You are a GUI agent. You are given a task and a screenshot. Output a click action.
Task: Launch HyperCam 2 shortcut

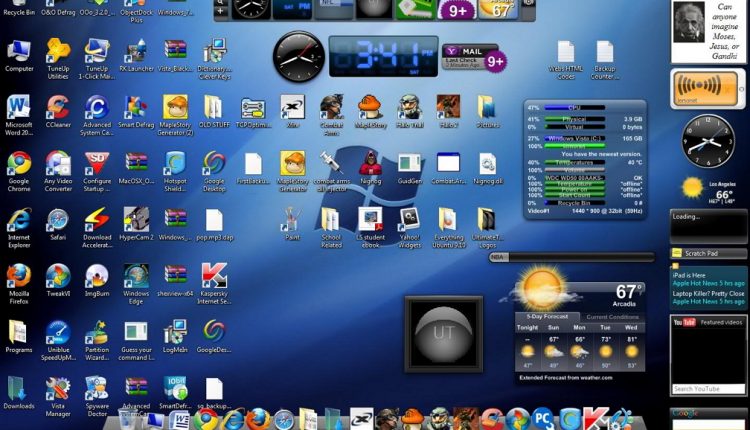click(136, 223)
